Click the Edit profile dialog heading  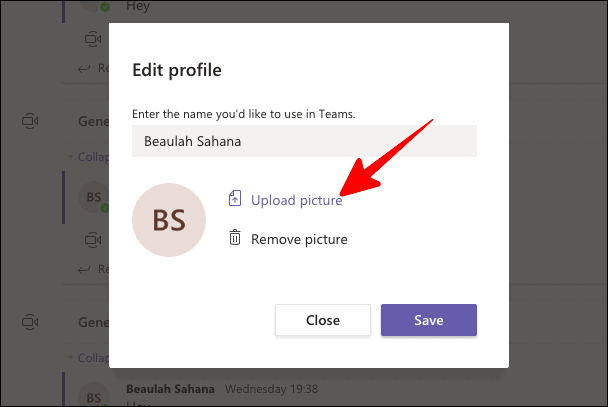pyautogui.click(x=177, y=70)
